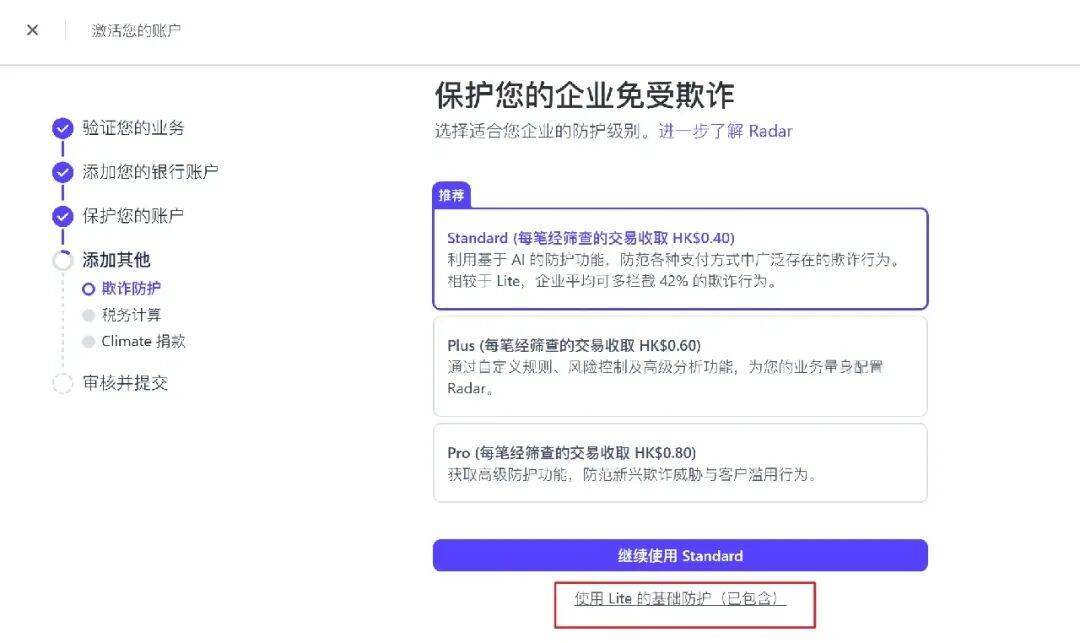Click the checkmark icon beside 验证您的业务
The width and height of the screenshot is (1080, 643).
pyautogui.click(x=63, y=128)
